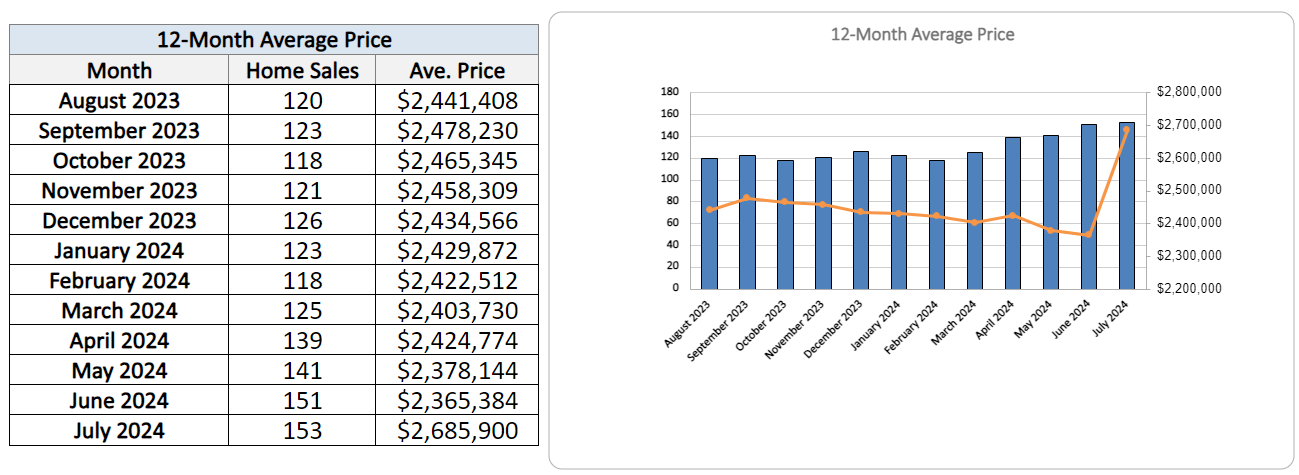Select the 'December 2023' table cell
The height and width of the screenshot is (475, 1299).
click(119, 220)
